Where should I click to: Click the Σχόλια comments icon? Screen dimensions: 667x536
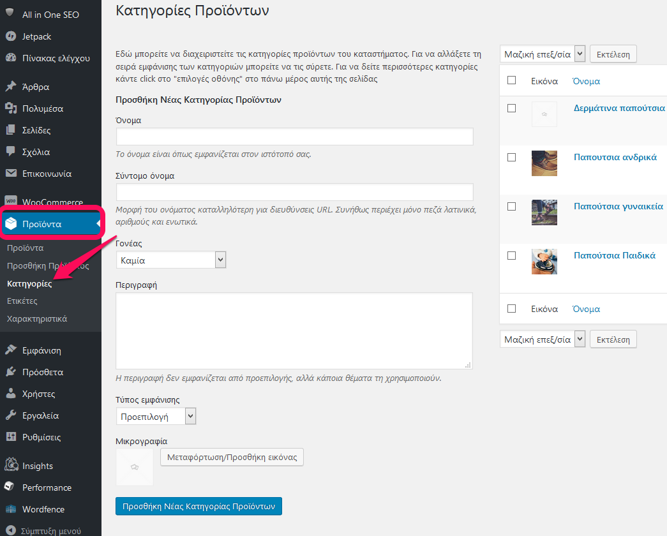click(11, 152)
